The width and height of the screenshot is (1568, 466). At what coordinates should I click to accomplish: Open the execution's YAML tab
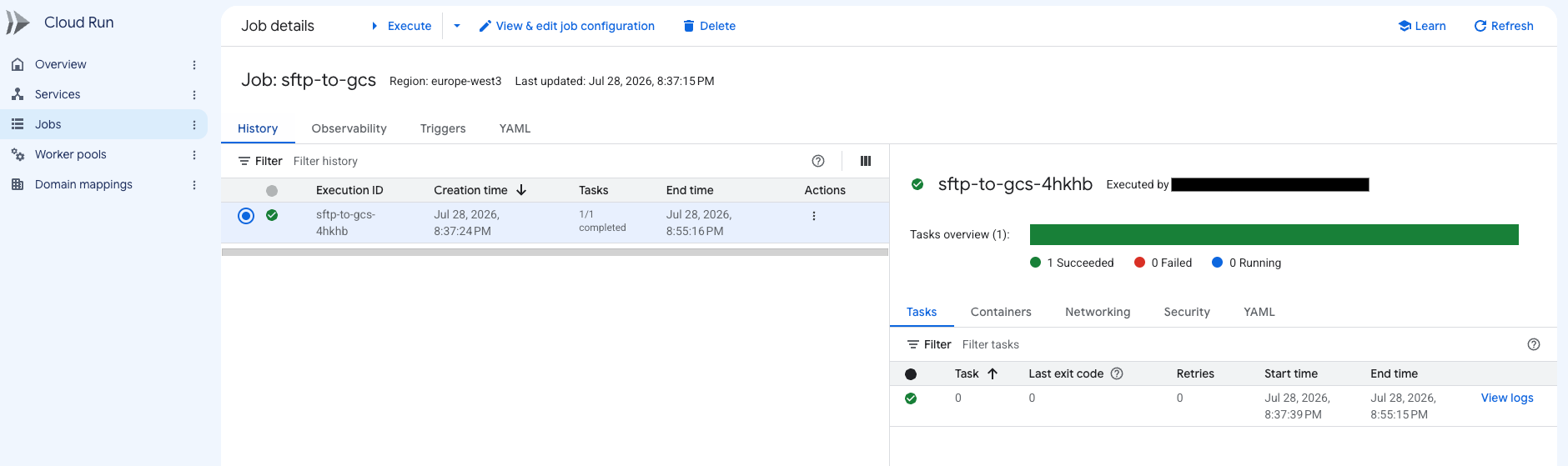(1259, 312)
